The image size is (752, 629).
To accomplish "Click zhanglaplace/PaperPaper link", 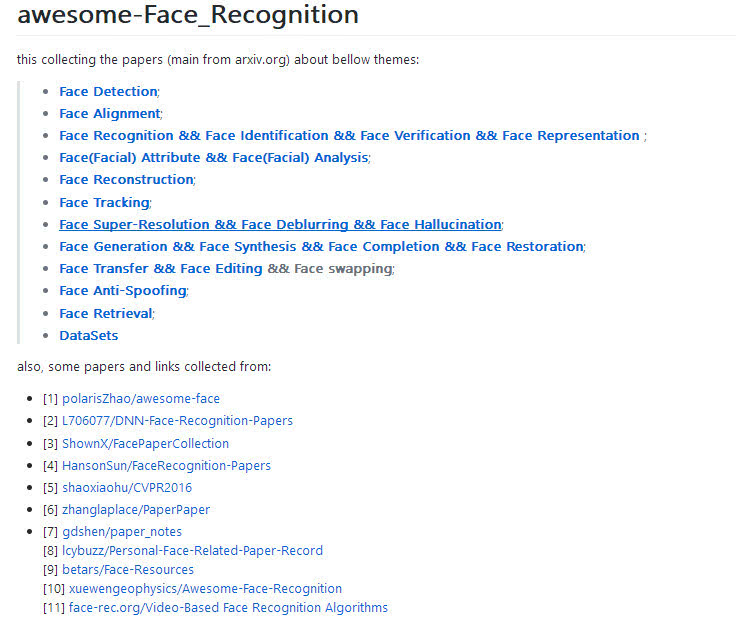I will click(x=136, y=510).
